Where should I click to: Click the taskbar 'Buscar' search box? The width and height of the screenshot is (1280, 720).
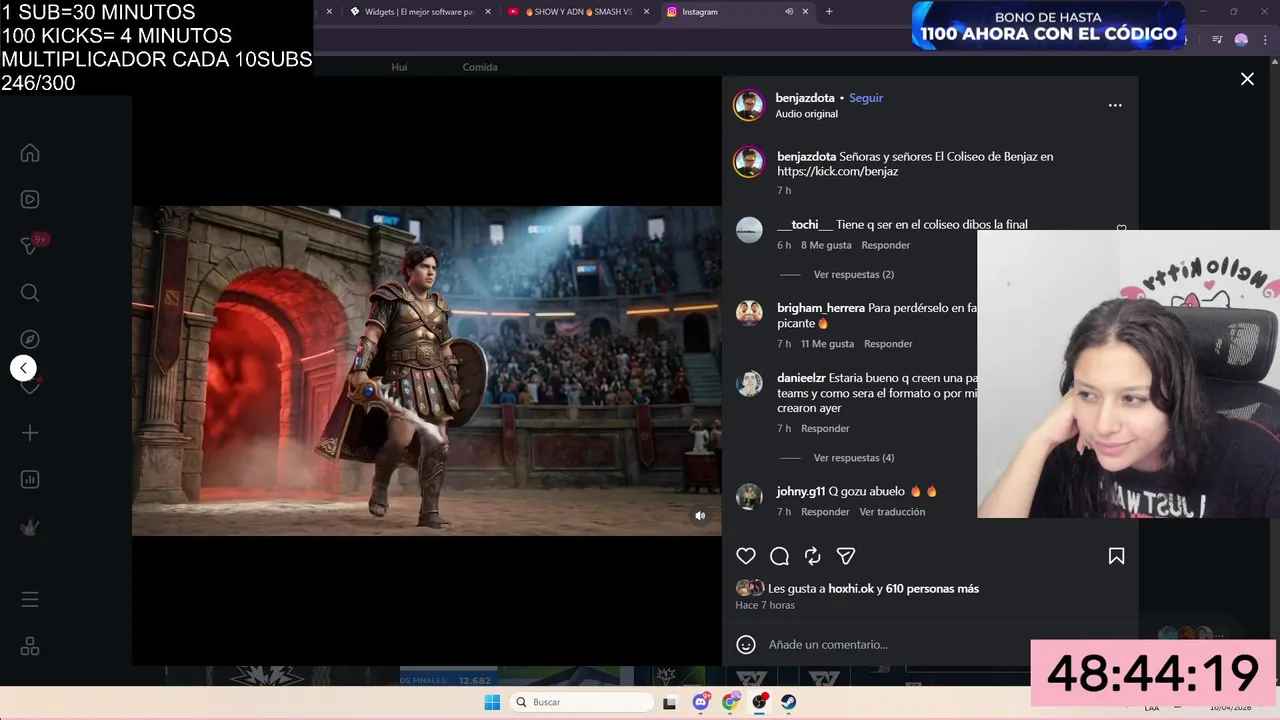[x=582, y=702]
